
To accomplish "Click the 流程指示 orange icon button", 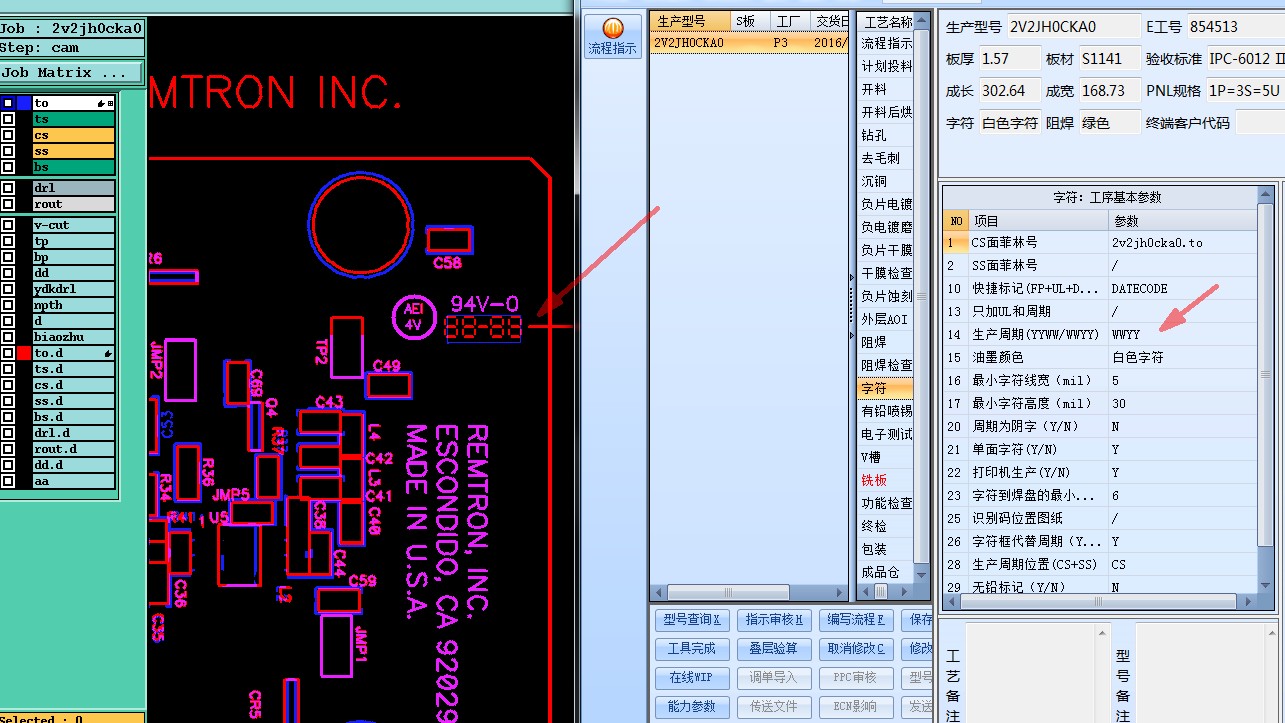I will tap(613, 36).
